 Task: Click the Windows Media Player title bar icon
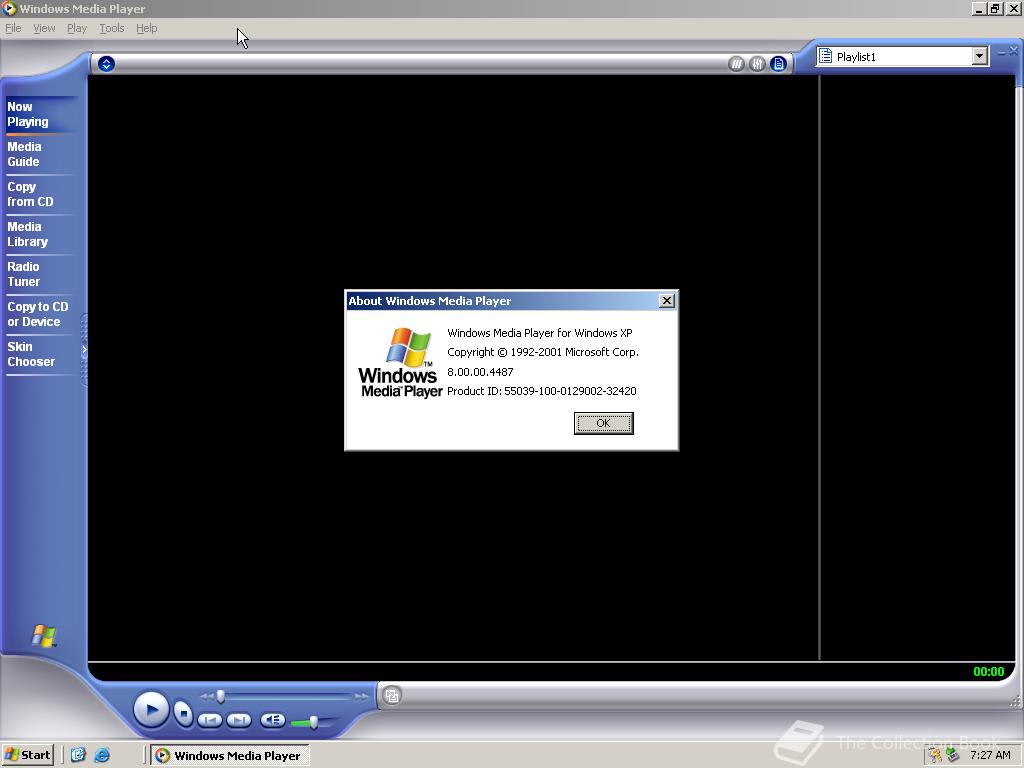pos(9,8)
